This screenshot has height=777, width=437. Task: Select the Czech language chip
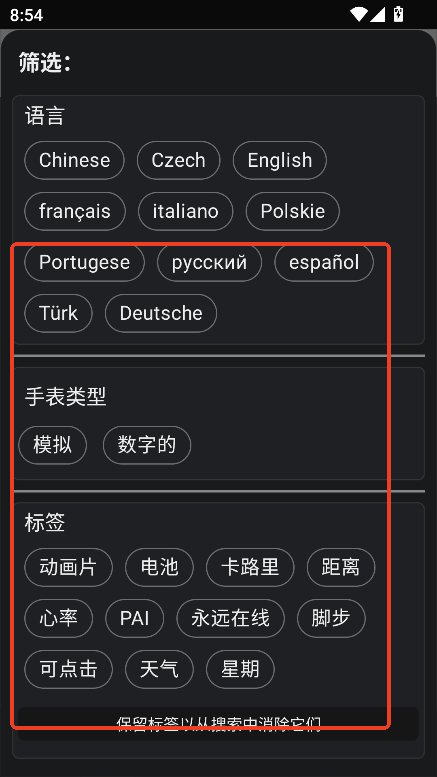point(178,160)
